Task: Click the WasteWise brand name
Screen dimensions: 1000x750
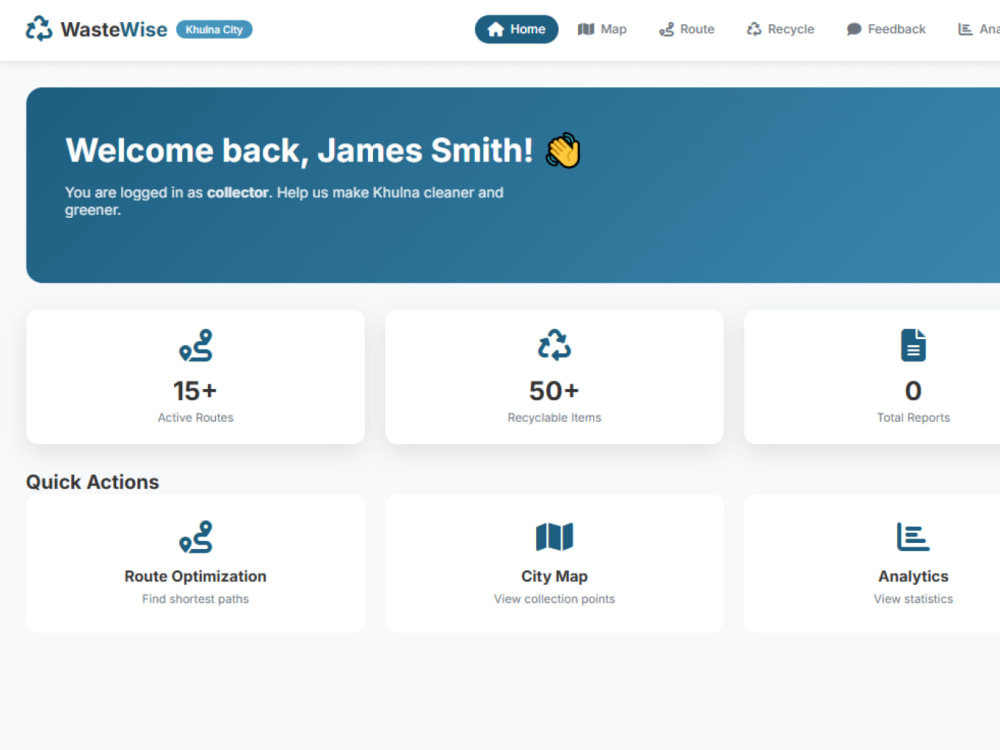Action: click(114, 29)
